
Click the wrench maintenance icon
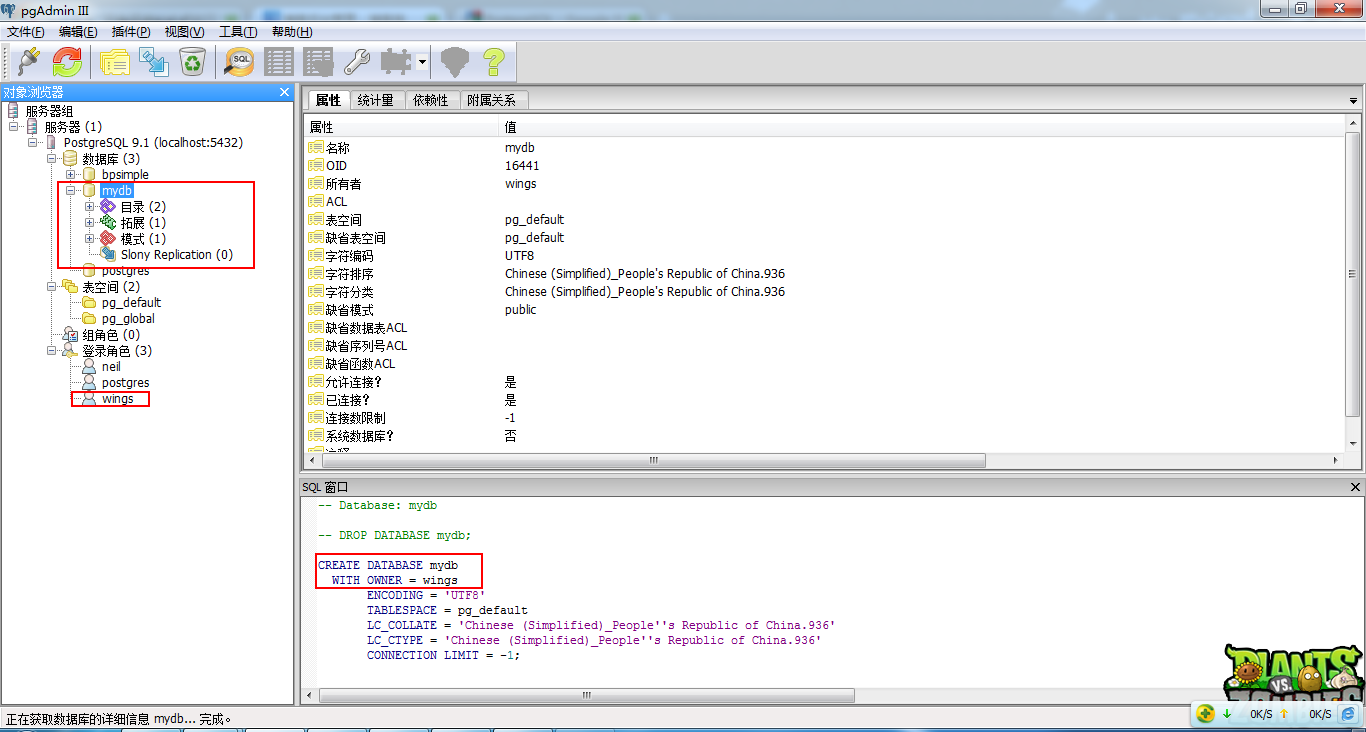[x=357, y=62]
